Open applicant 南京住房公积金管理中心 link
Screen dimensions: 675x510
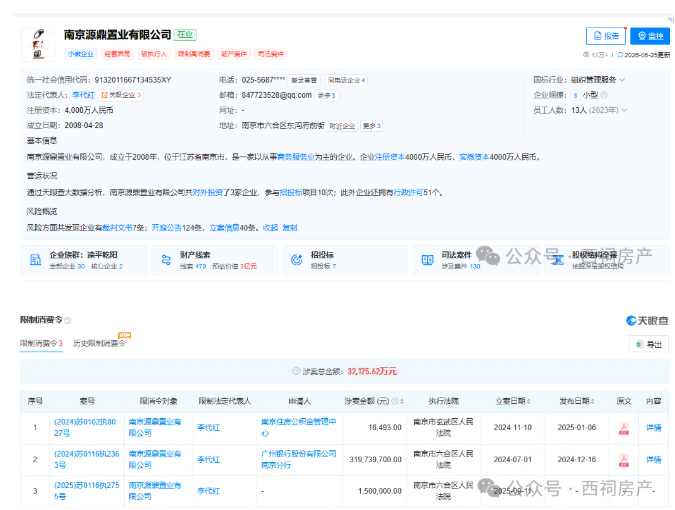(x=298, y=427)
